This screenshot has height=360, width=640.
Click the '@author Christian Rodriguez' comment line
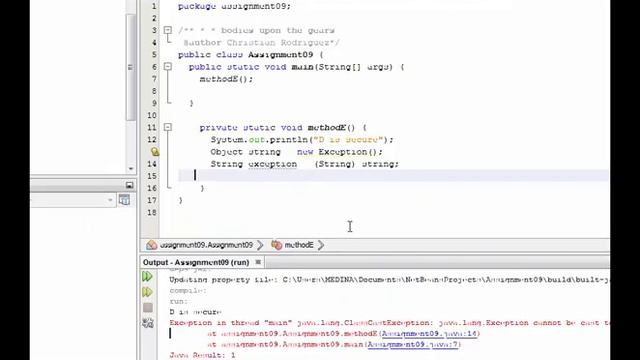coord(261,42)
